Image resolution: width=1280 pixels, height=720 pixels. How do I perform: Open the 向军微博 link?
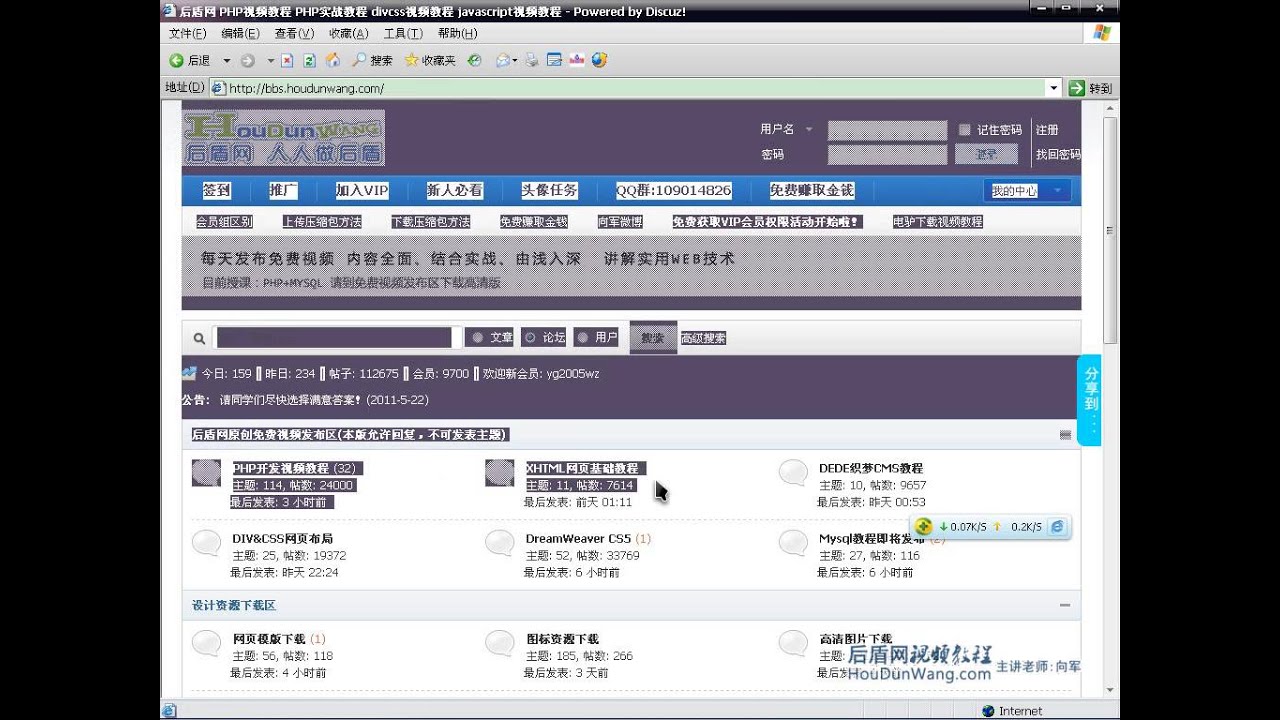point(620,222)
